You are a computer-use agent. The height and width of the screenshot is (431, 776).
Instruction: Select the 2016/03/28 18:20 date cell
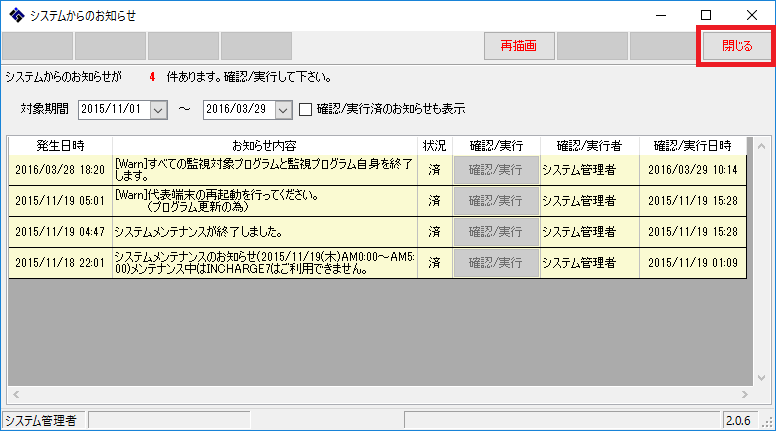60,170
